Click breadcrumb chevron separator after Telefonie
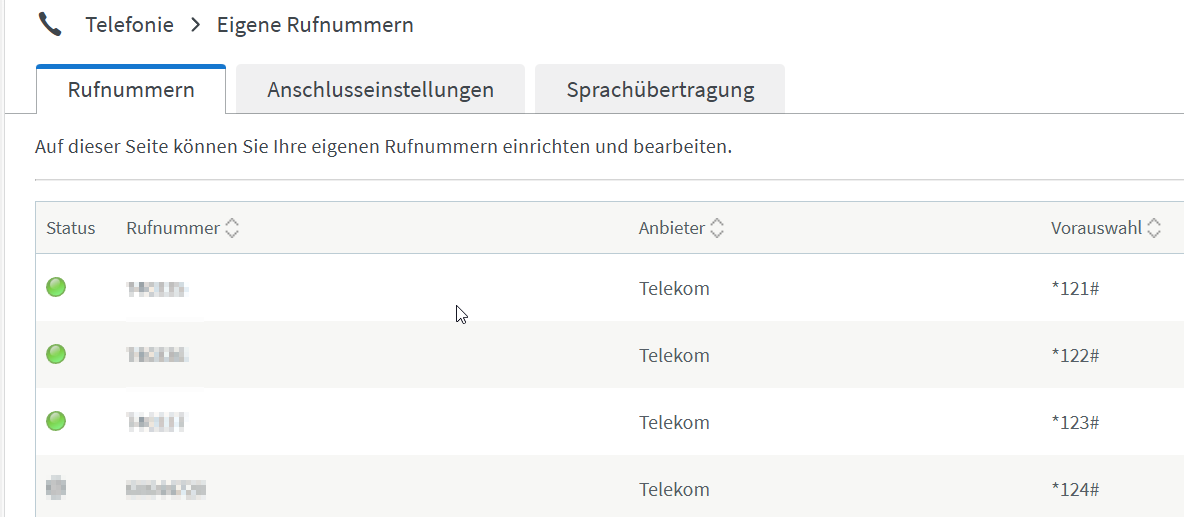 pyautogui.click(x=195, y=25)
